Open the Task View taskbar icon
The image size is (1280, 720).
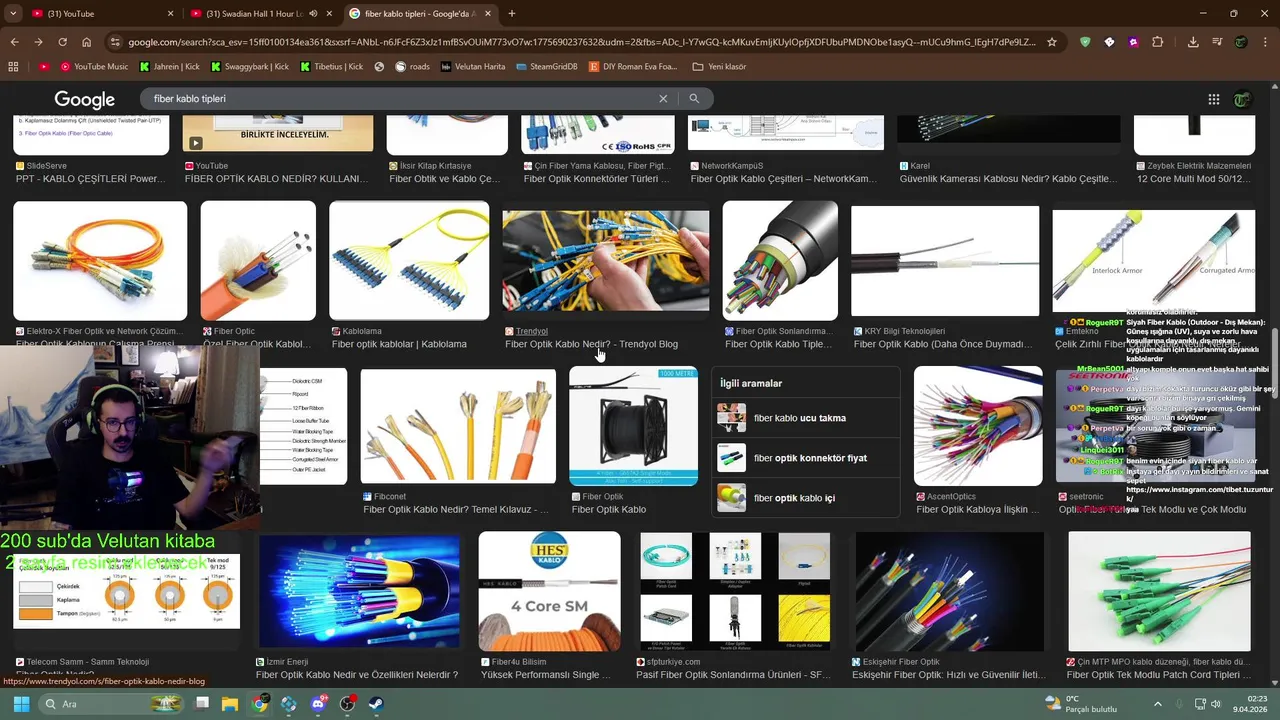202,704
